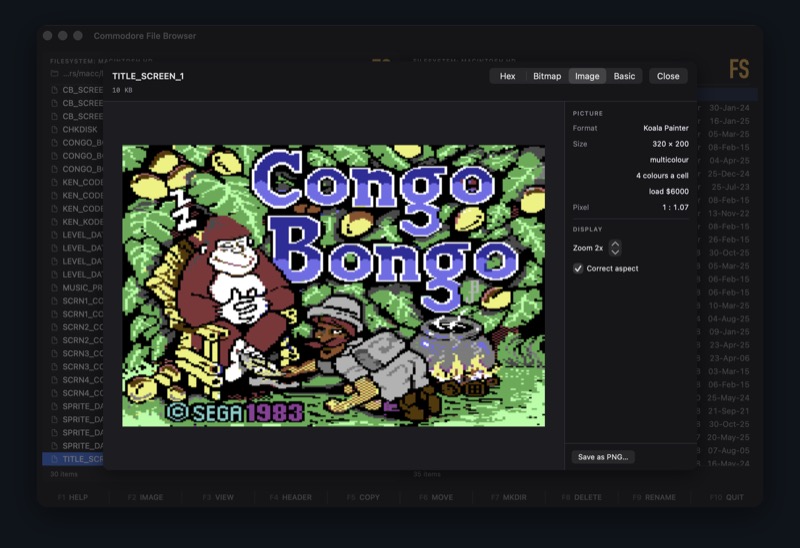Switch to the Bitmap view tab
Viewport: 800px width, 548px height.
point(547,76)
